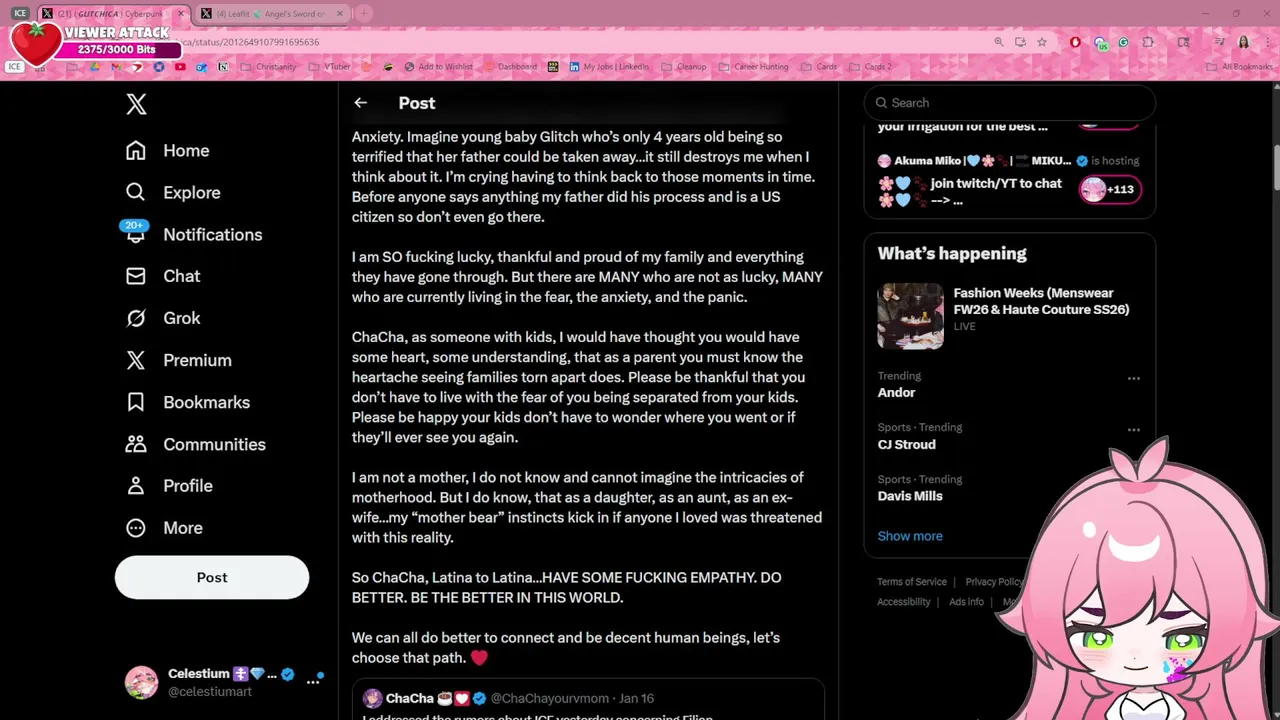
Task: Open Communities in the sidebar
Action: click(195, 444)
